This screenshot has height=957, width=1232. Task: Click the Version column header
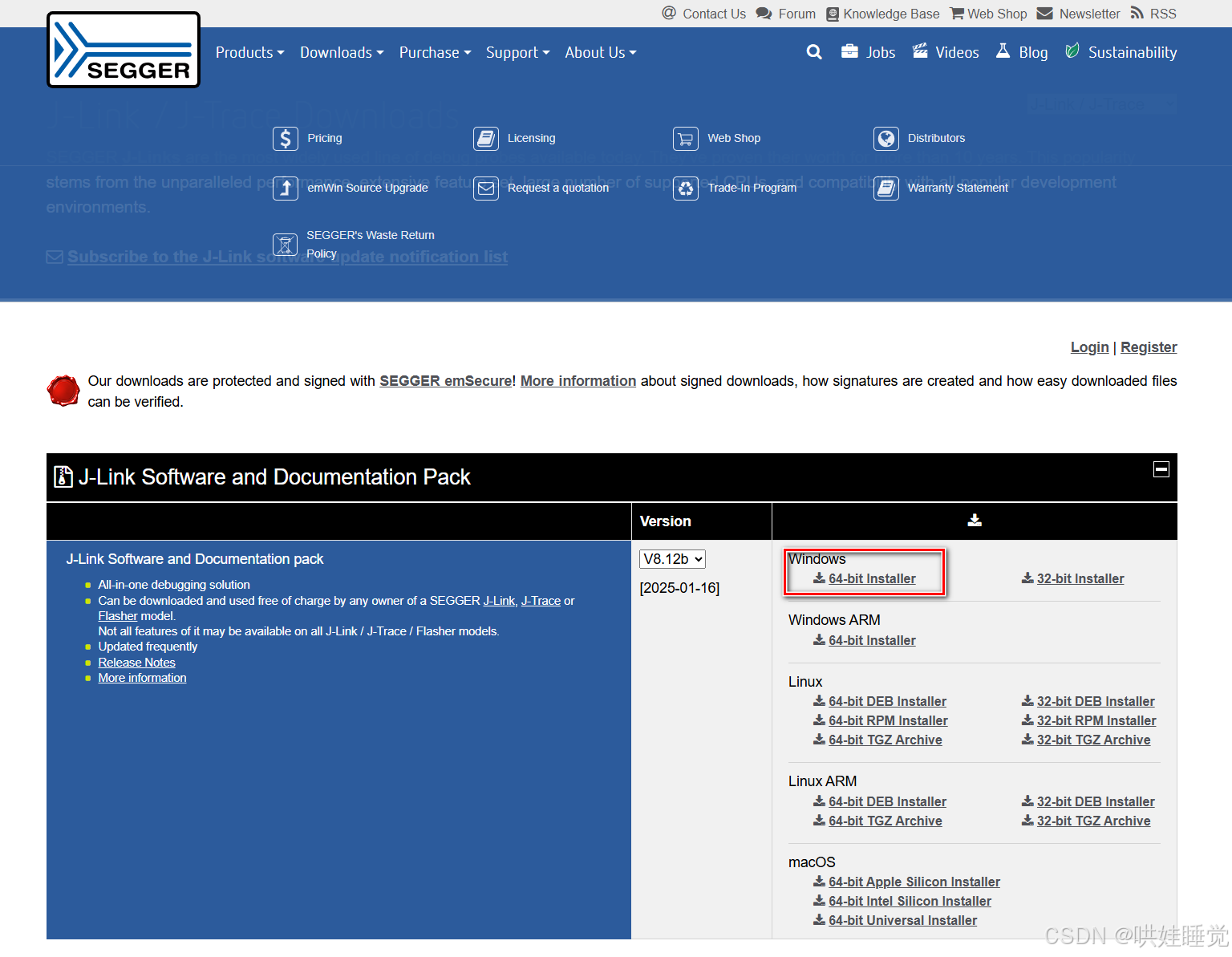click(x=665, y=521)
